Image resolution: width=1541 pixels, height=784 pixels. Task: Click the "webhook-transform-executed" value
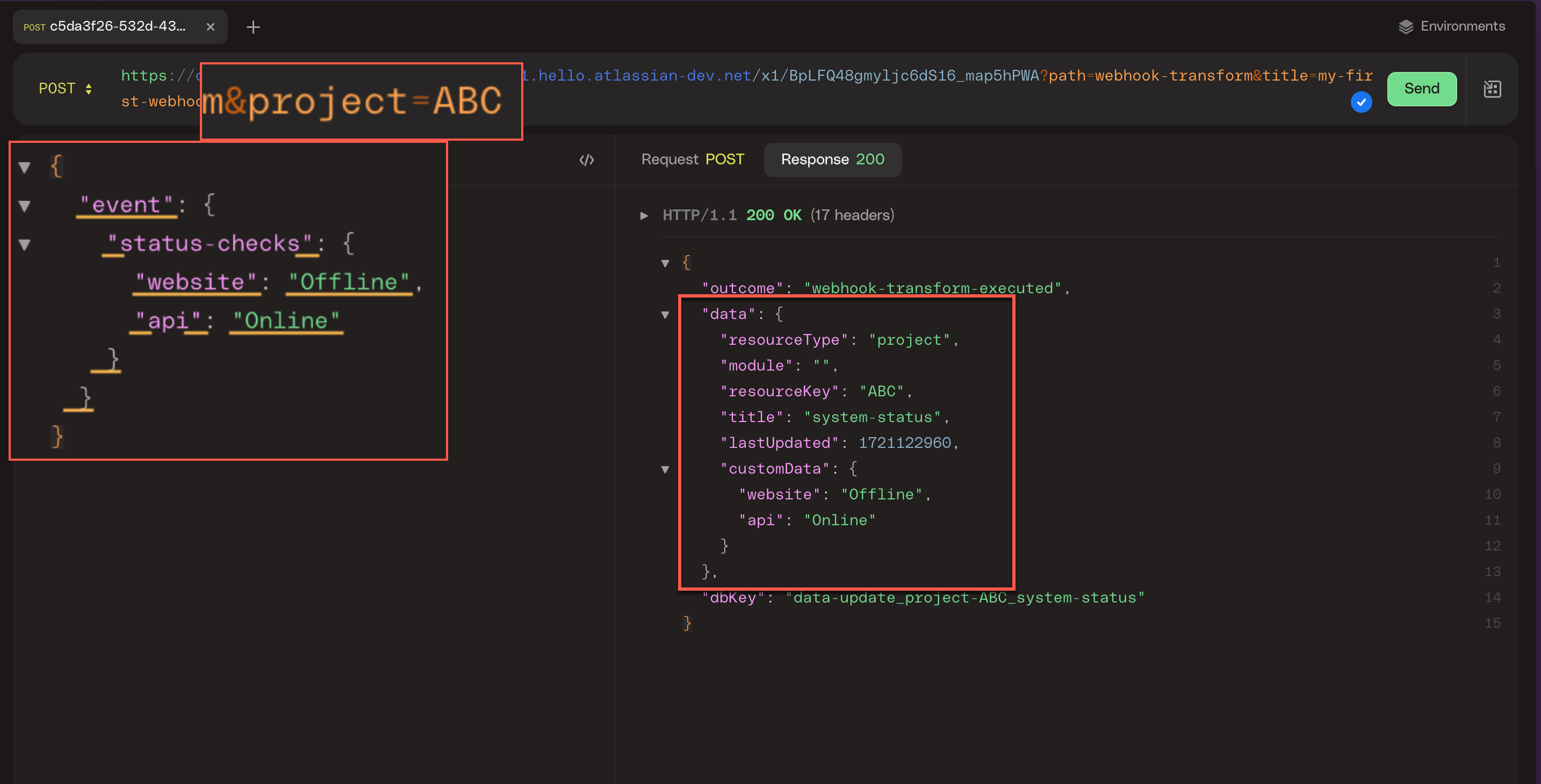click(932, 288)
